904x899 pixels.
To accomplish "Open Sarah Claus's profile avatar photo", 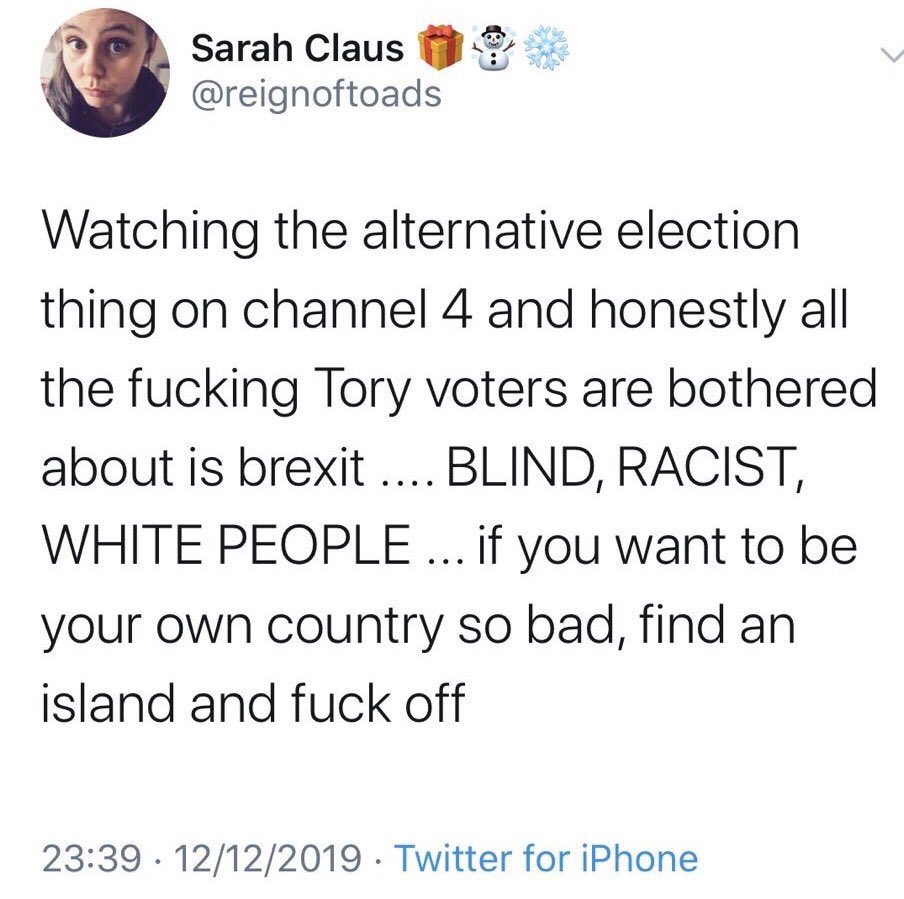I will [105, 73].
